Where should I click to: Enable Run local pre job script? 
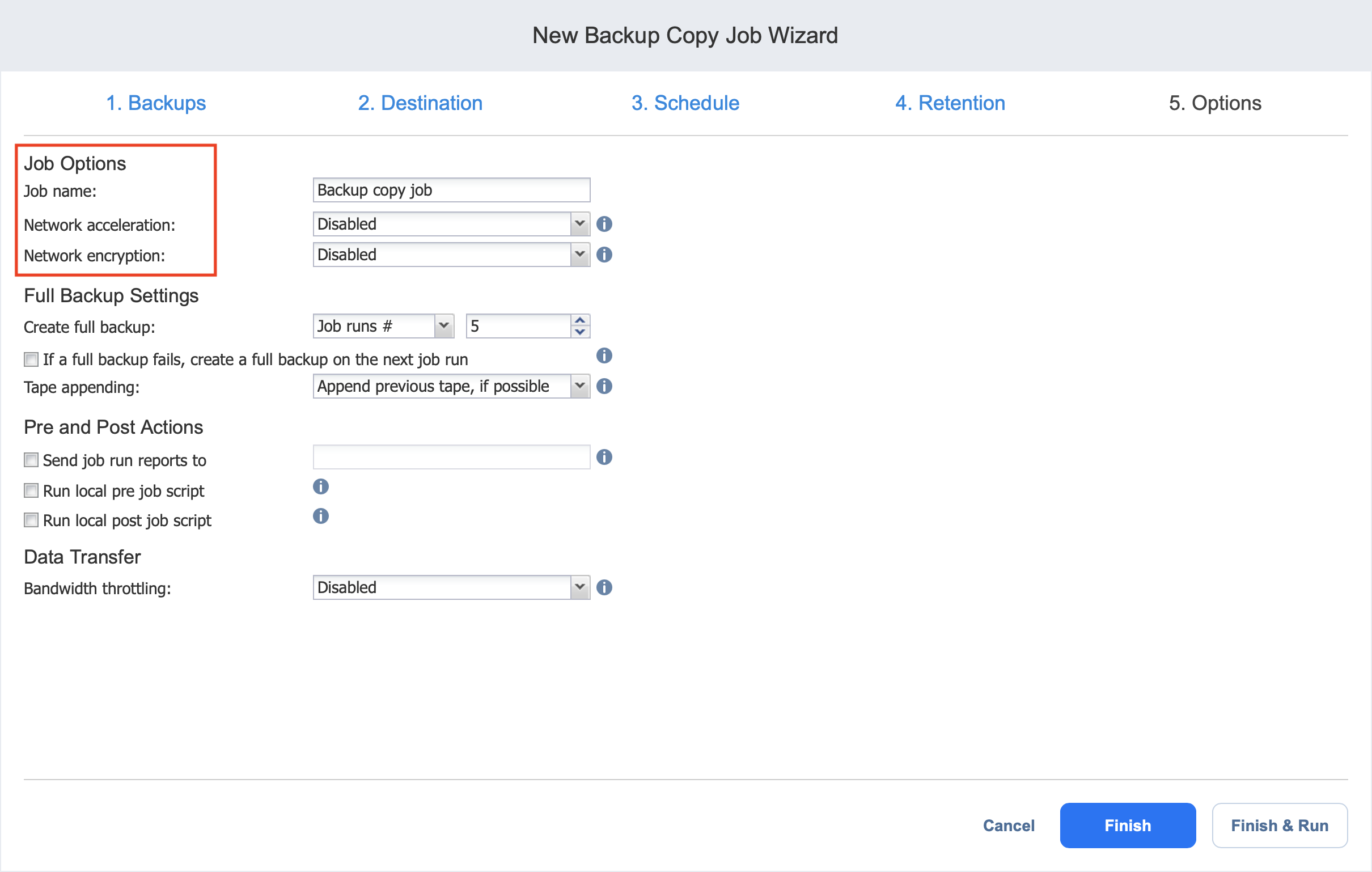31,491
